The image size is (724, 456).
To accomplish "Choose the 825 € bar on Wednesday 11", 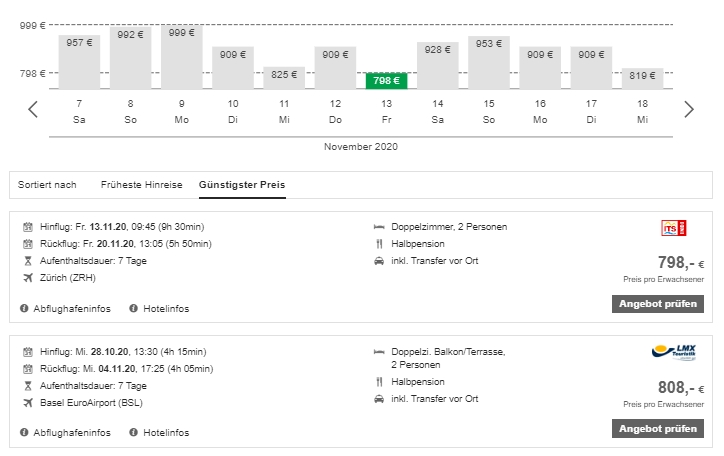I will tap(284, 77).
